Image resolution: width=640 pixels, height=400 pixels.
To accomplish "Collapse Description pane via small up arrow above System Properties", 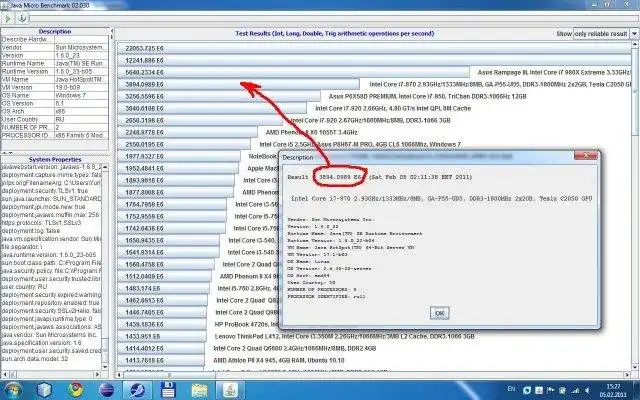I will (x=5, y=153).
